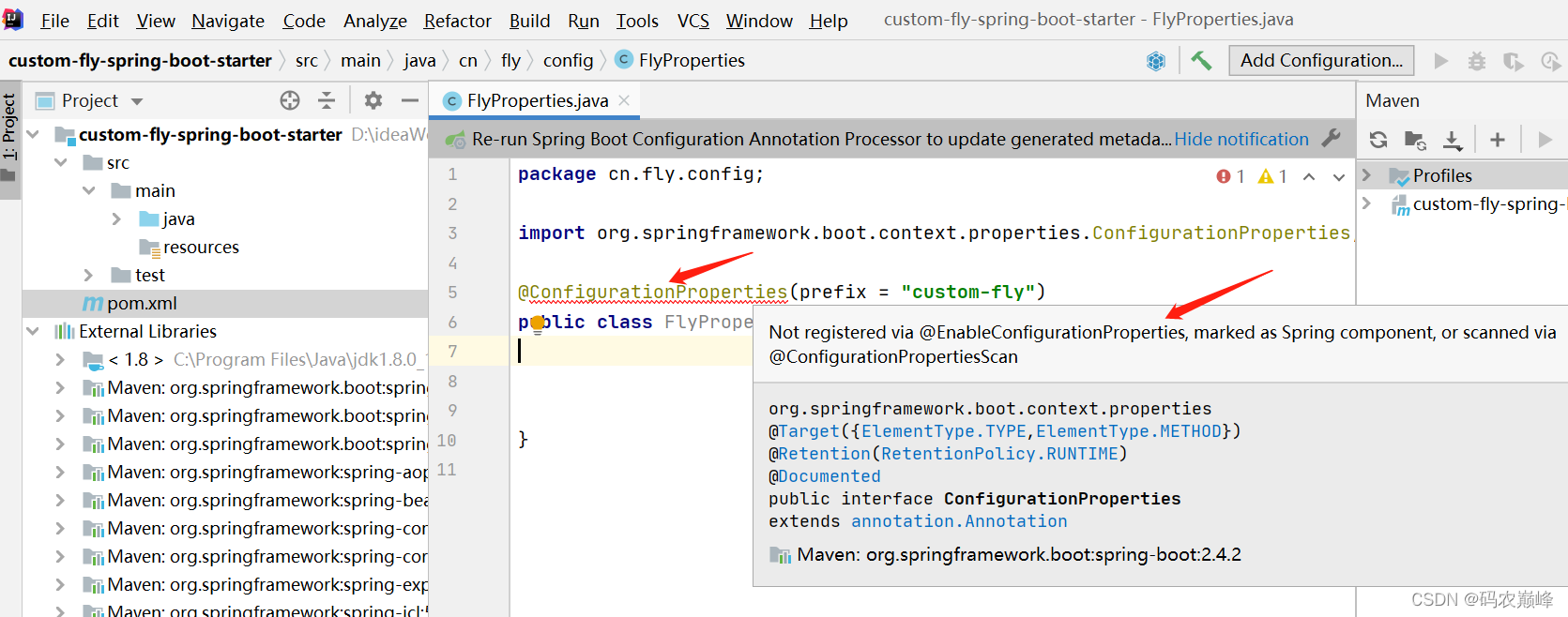Click FlyProperties breadcrumb in navigation bar
1568x617 pixels.
pyautogui.click(x=692, y=61)
